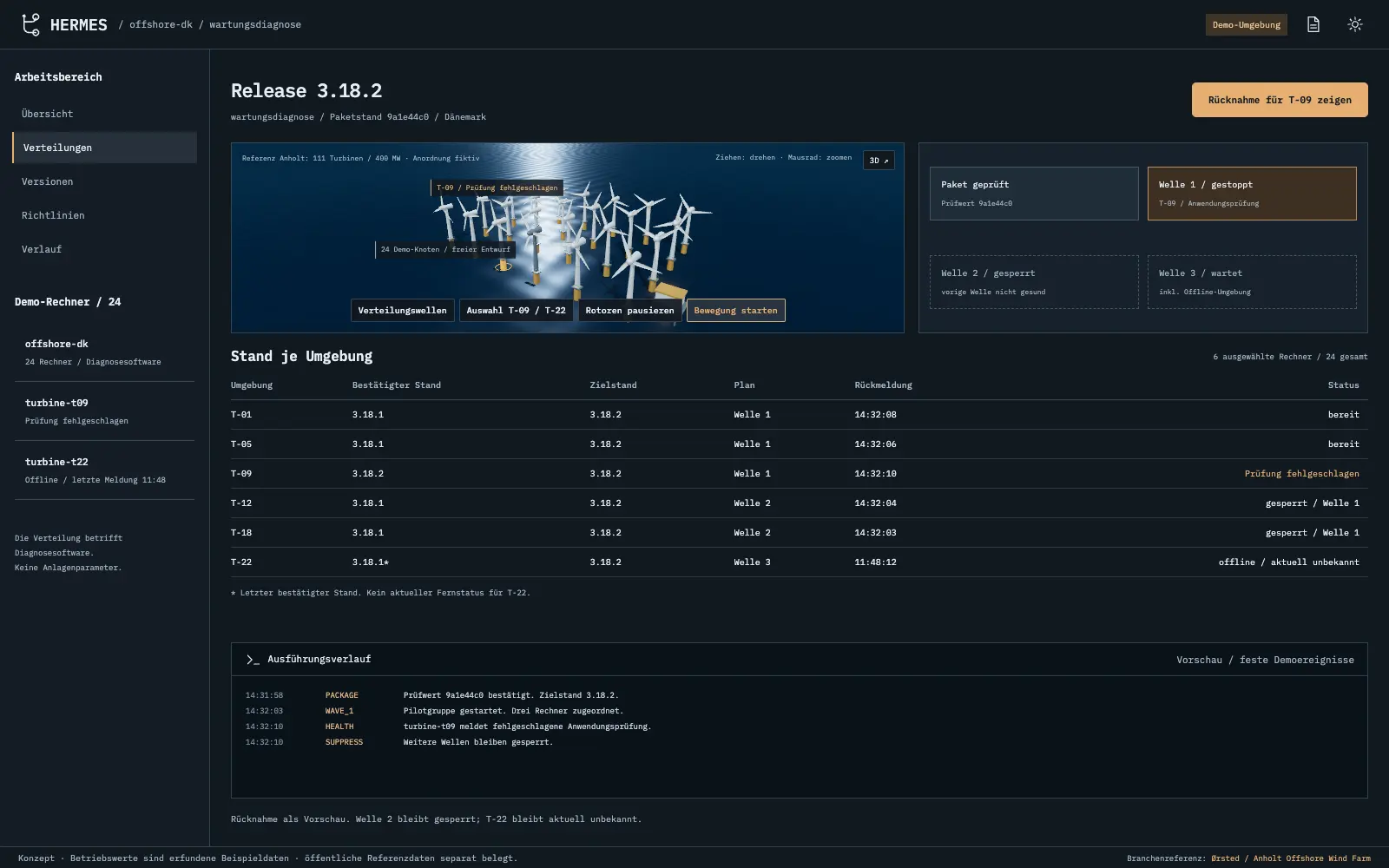This screenshot has width=1389, height=868.
Task: Select turbine-t09 machine entry
Action: 104,411
